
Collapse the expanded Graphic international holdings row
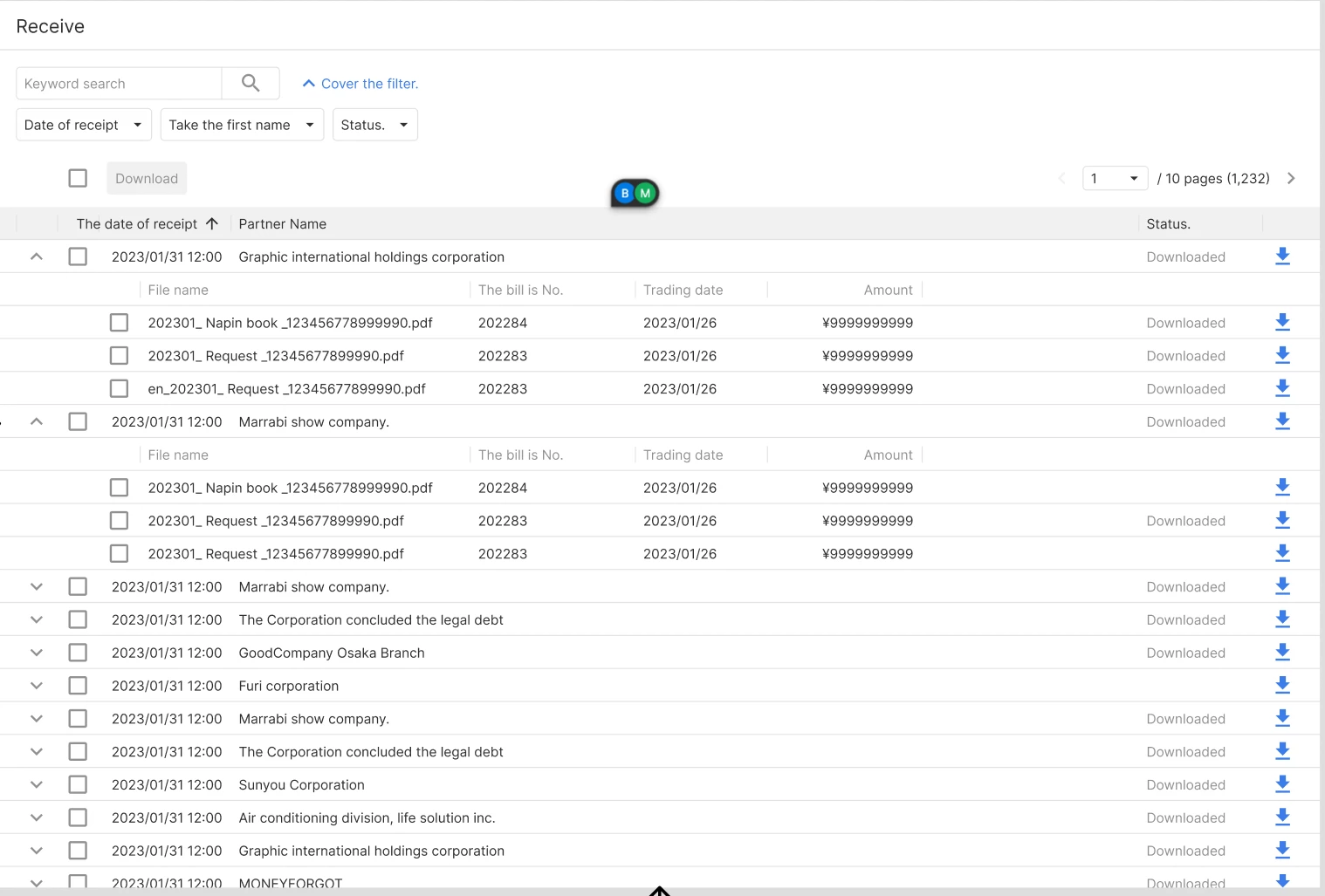tap(37, 256)
